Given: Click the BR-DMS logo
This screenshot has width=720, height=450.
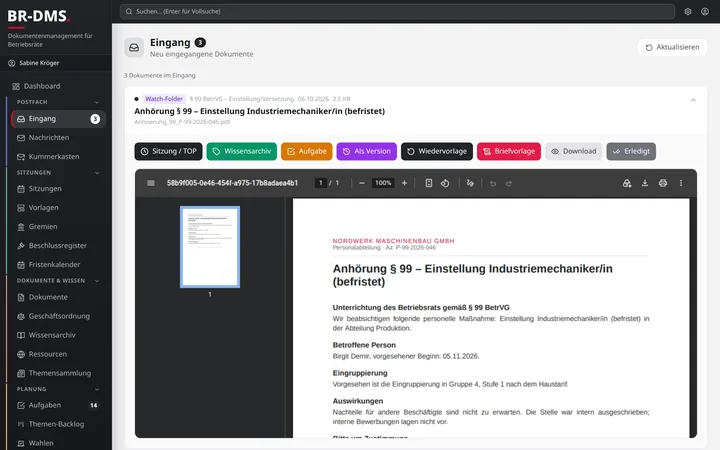Looking at the screenshot, I should [x=38, y=17].
